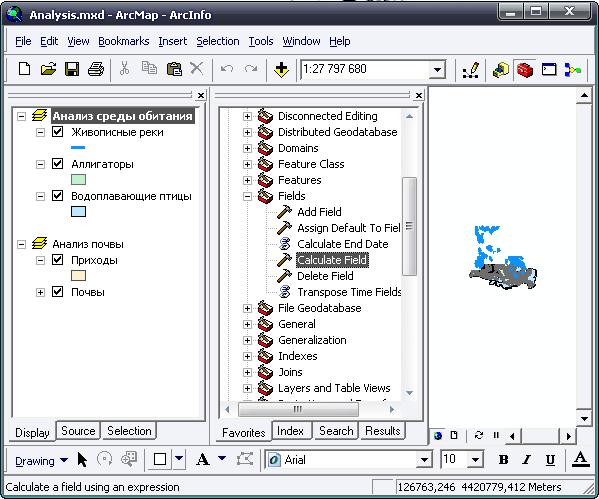This screenshot has height=499, width=599.
Task: Toggle Italic text formatting
Action: [527, 460]
